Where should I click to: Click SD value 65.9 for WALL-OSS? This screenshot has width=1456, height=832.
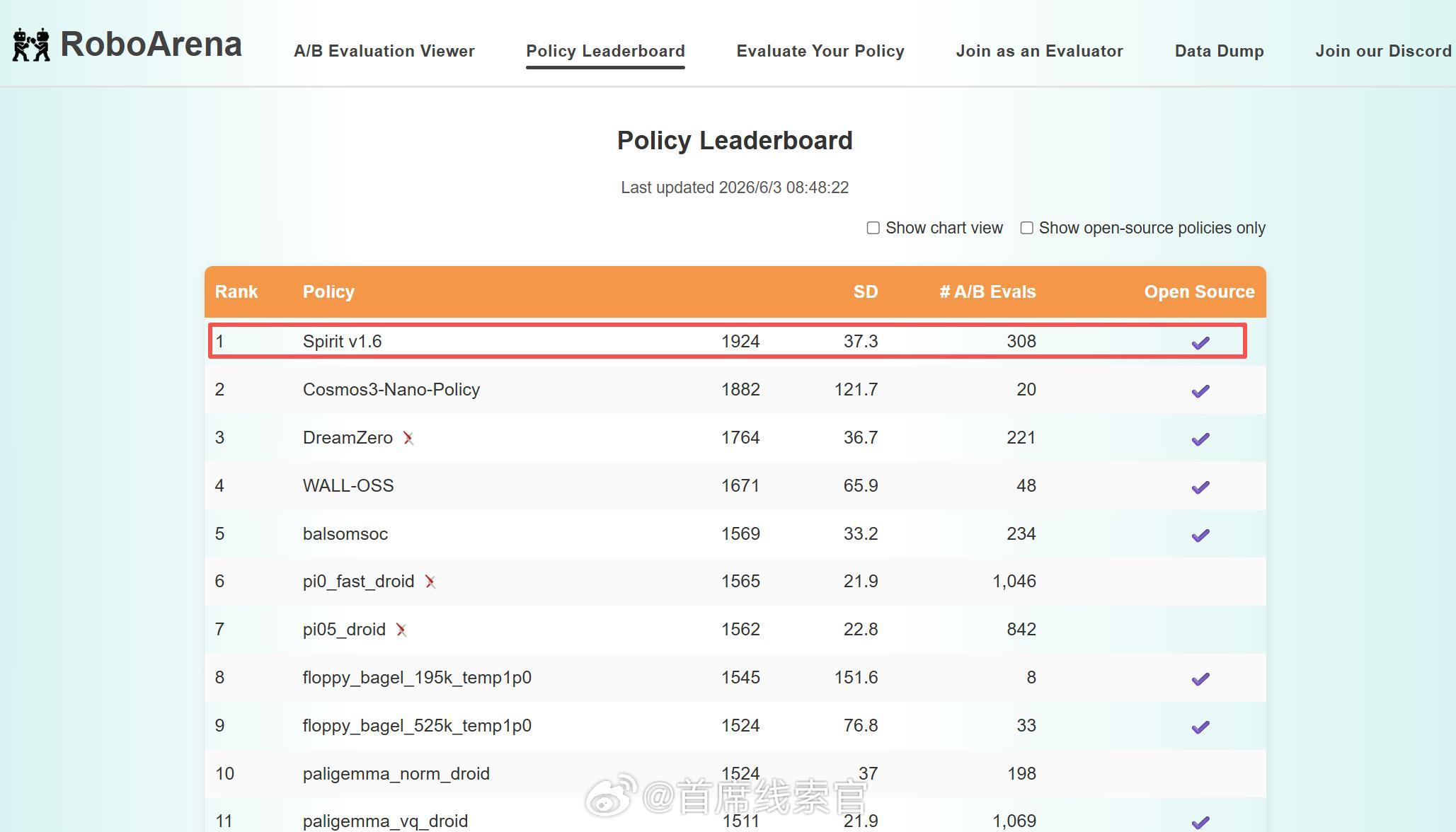click(x=861, y=485)
